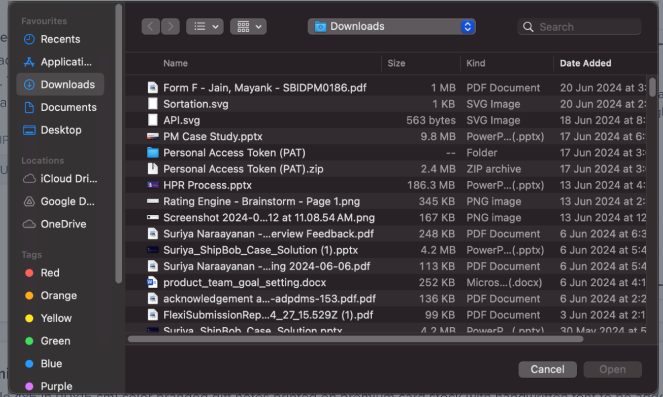Image resolution: width=663 pixels, height=397 pixels.
Task: Click the Google Drive icon in Locations
Action: [x=29, y=202]
